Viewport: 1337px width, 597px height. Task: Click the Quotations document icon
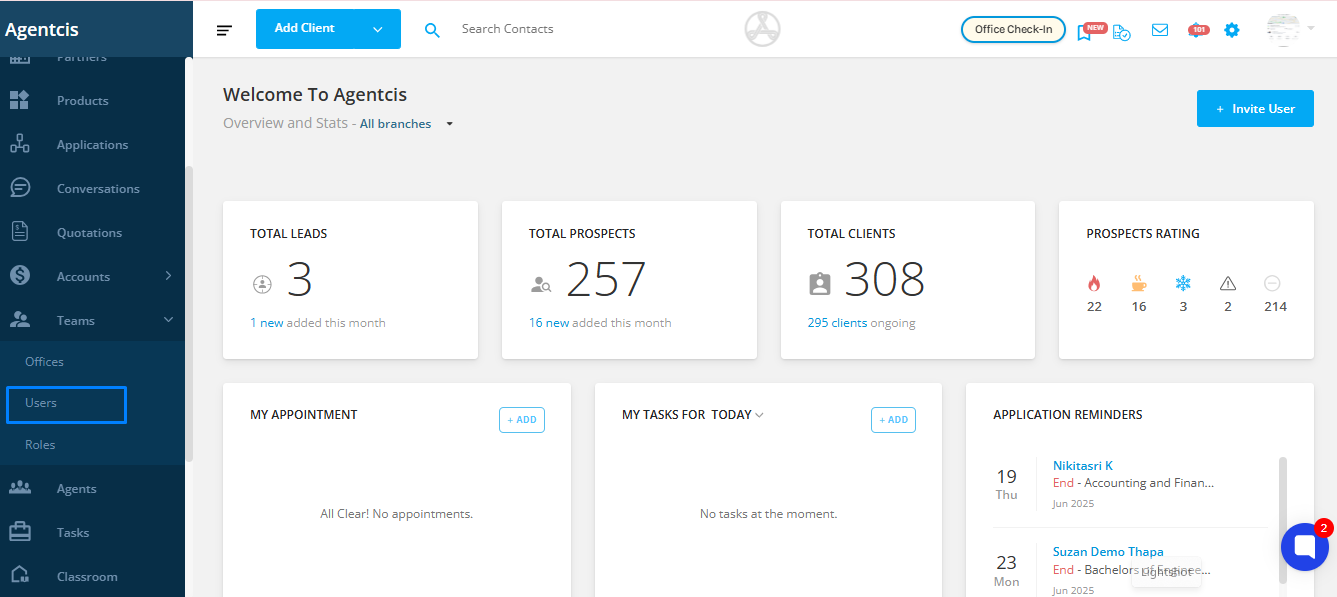coord(19,232)
